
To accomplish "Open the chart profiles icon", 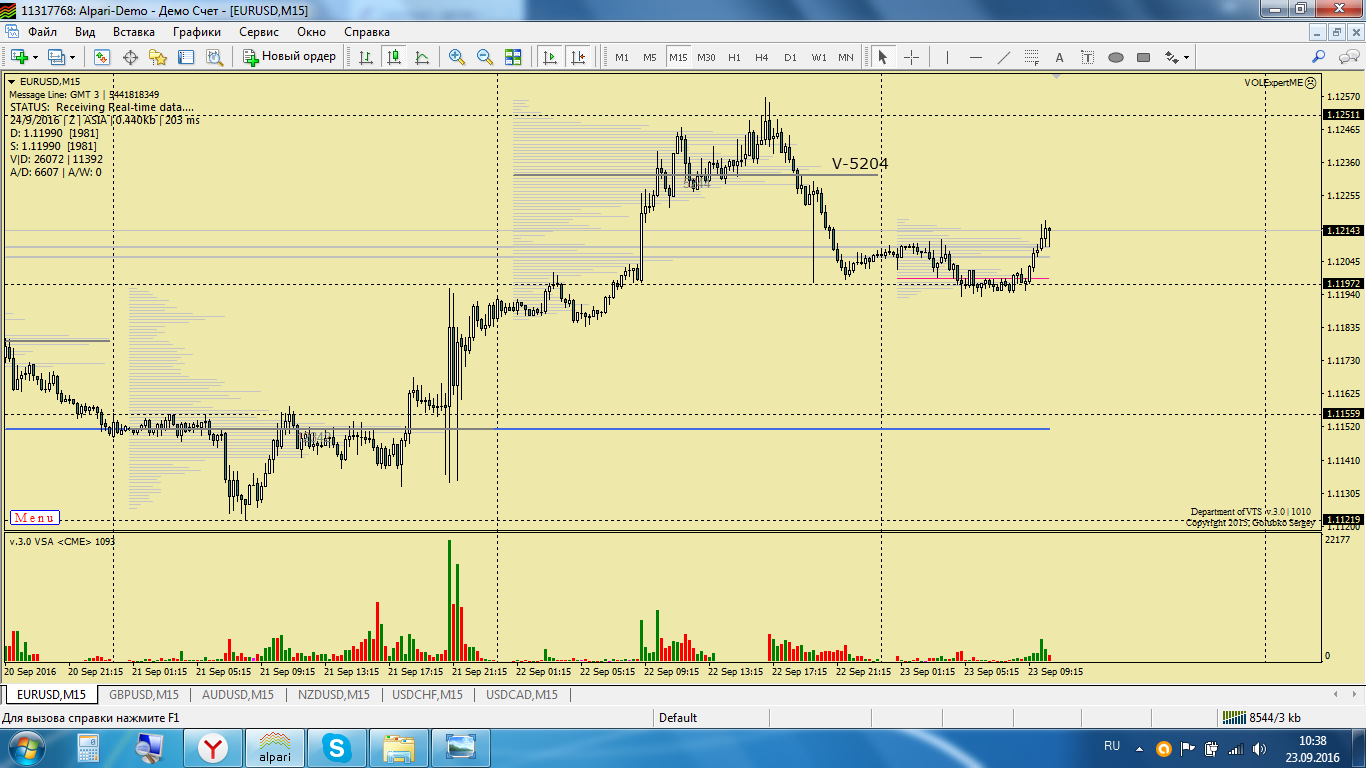I will (x=56, y=57).
